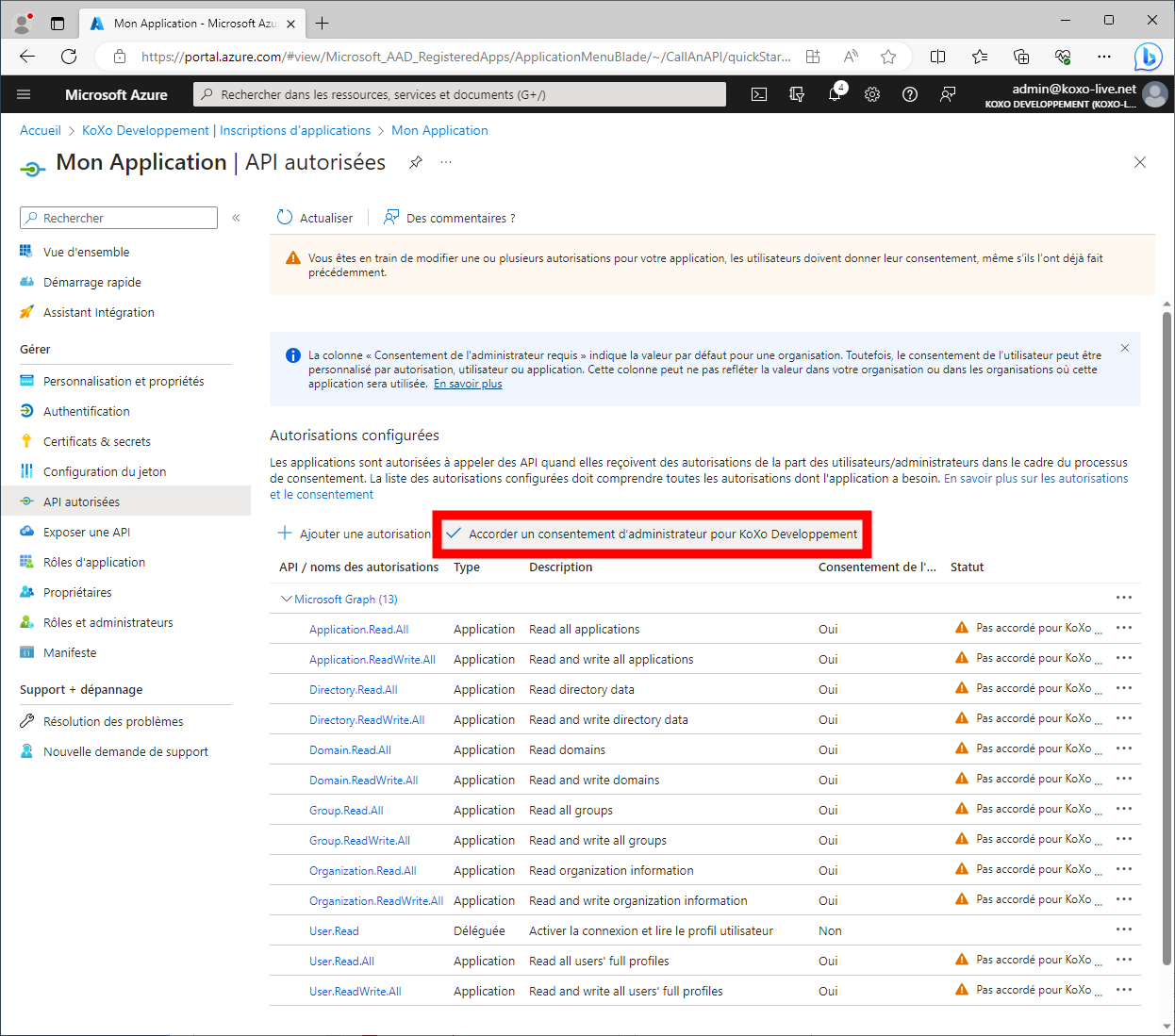Open the Application.ReadWrite.All permission
Image resolution: width=1175 pixels, height=1036 pixels.
coord(372,659)
